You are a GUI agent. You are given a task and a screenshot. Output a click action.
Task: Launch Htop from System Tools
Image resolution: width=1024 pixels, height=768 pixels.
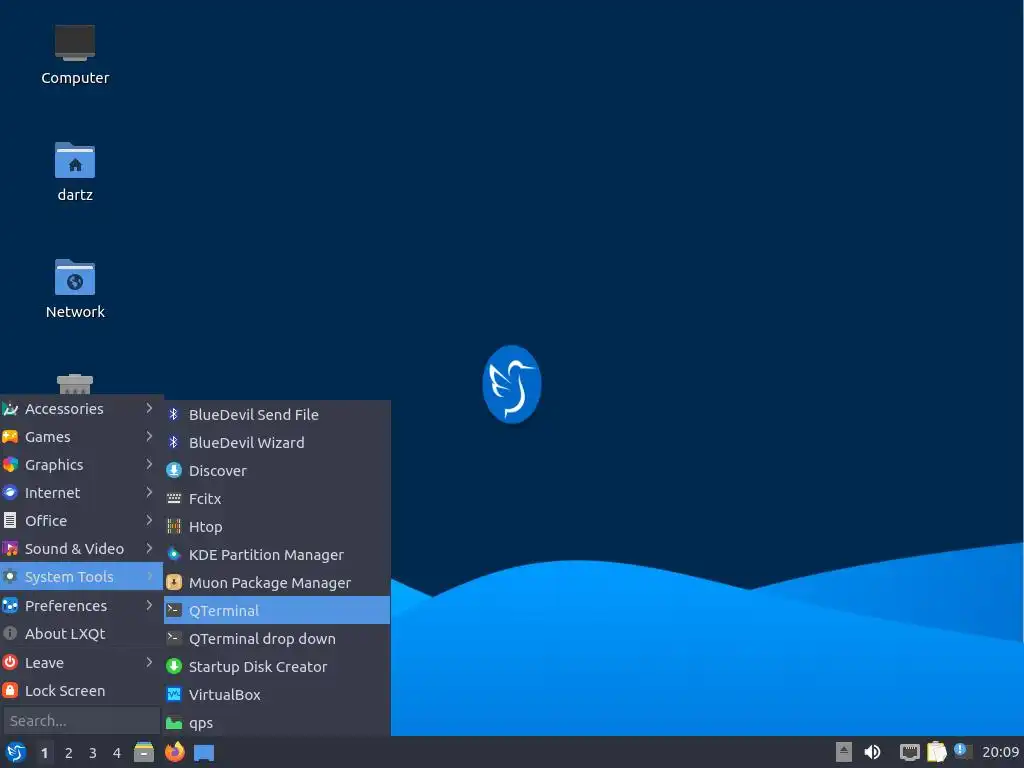(278, 526)
